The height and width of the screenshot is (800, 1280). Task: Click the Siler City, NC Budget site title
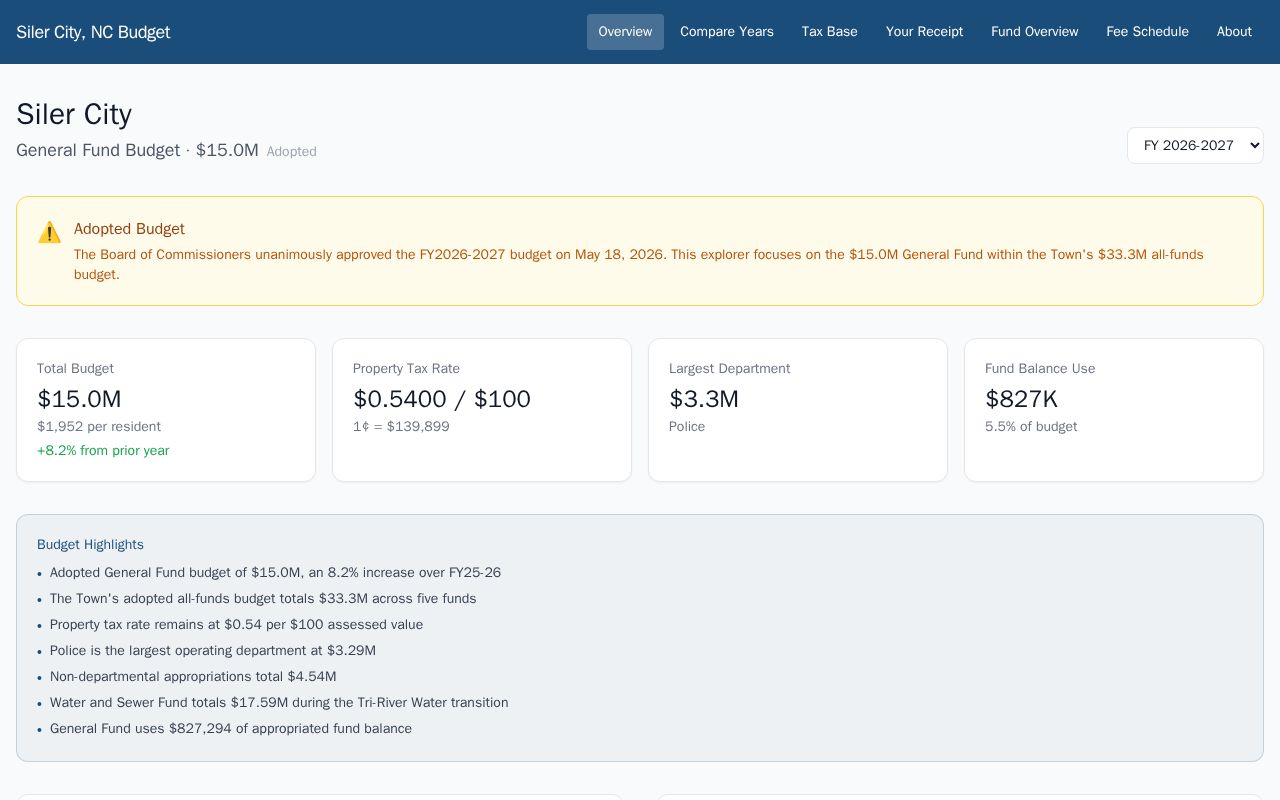(93, 32)
